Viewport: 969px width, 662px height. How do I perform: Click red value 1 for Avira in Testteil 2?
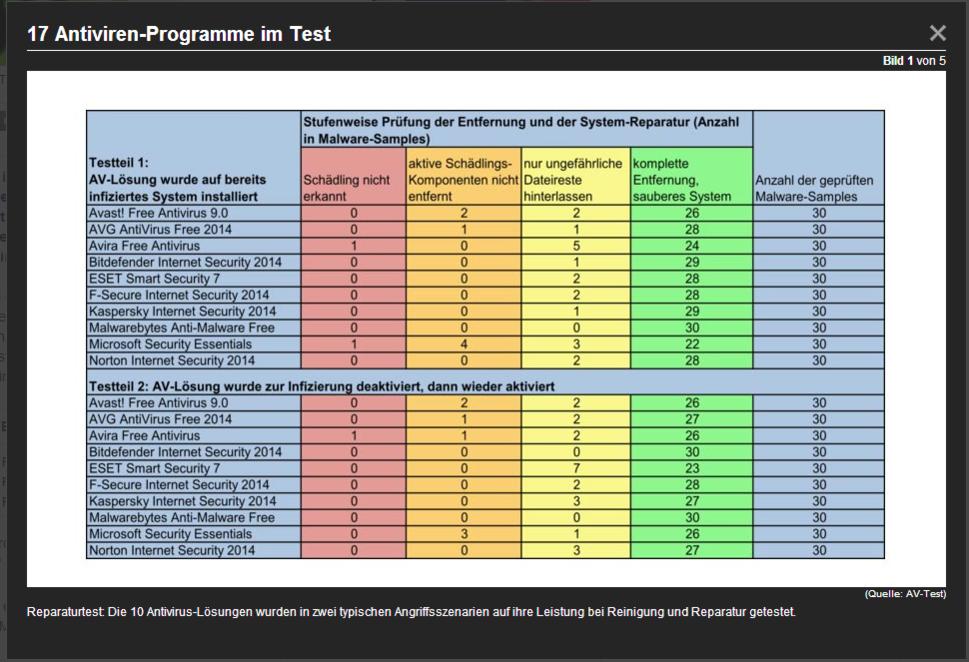pos(353,436)
